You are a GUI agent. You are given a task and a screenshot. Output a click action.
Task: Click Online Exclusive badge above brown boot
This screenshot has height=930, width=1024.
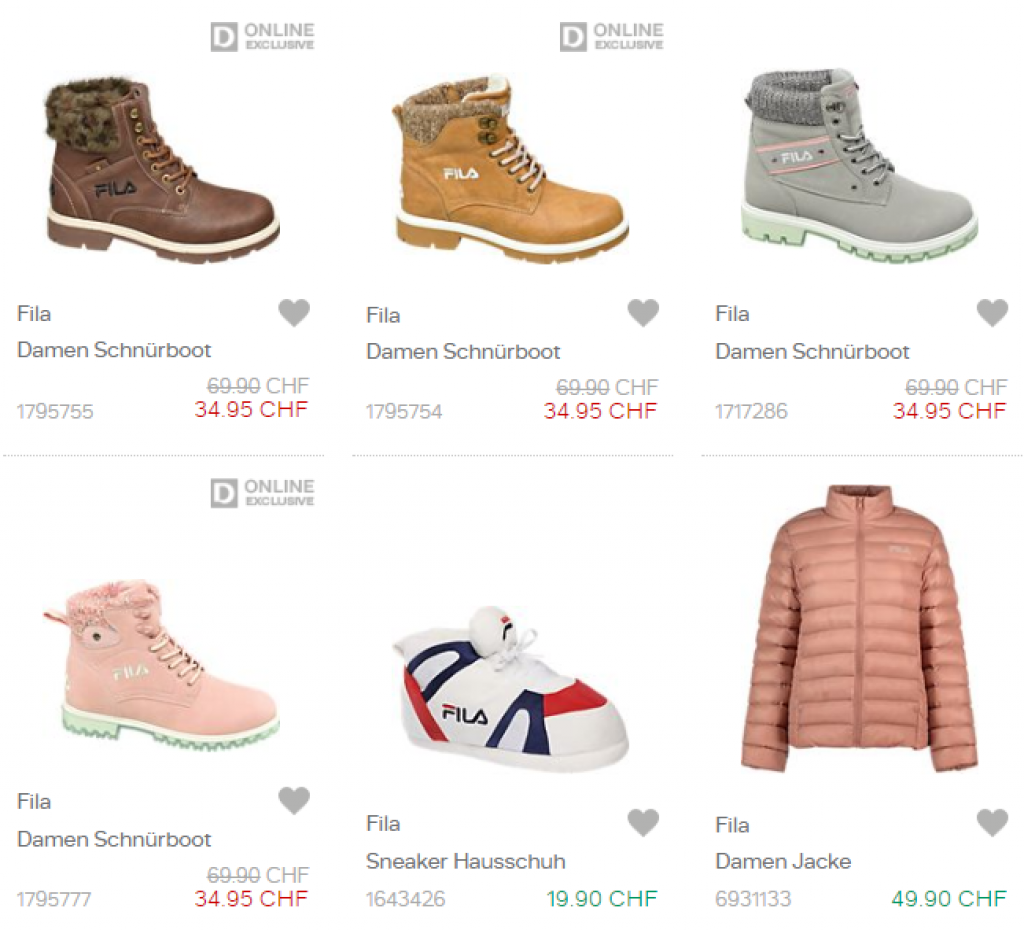tap(263, 37)
